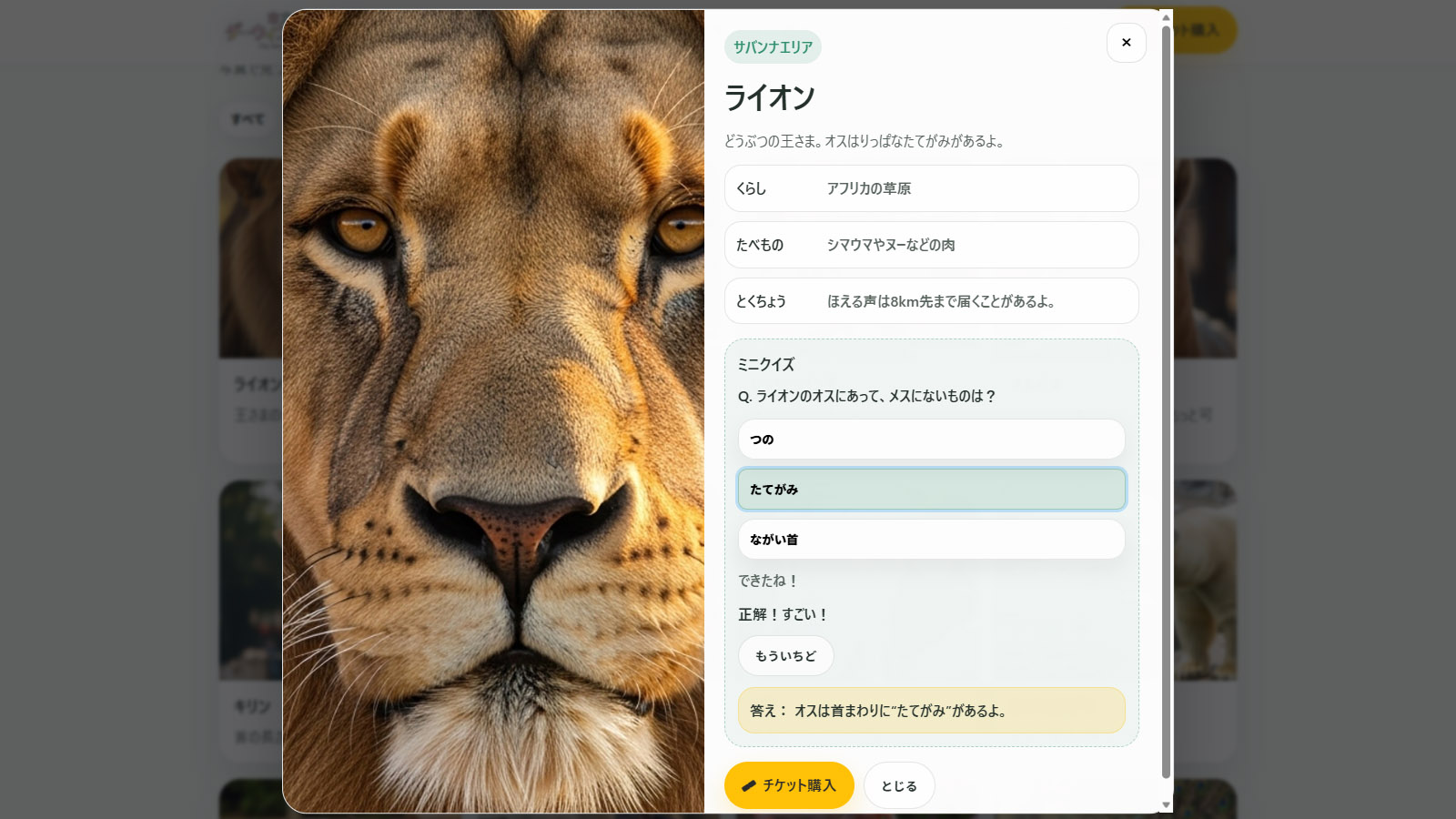Click the チケット購入 button
The height and width of the screenshot is (819, 1456).
click(x=789, y=785)
